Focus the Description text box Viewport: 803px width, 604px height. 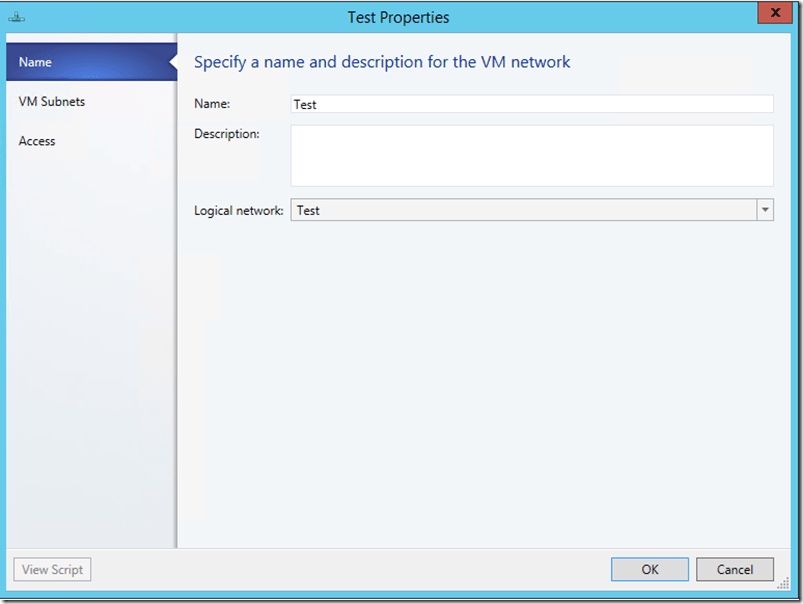click(531, 155)
